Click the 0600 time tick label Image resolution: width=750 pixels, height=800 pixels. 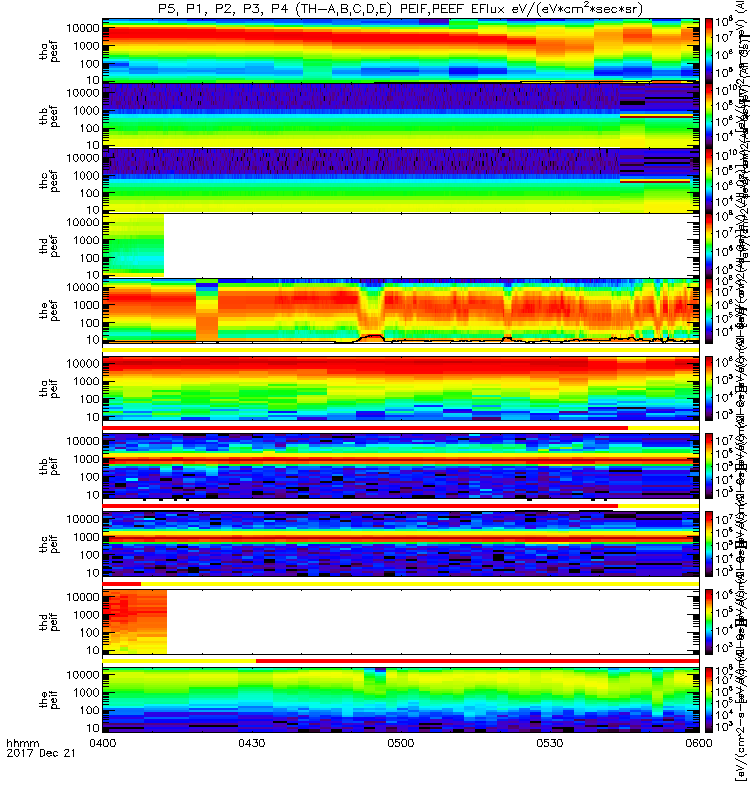coord(698,743)
